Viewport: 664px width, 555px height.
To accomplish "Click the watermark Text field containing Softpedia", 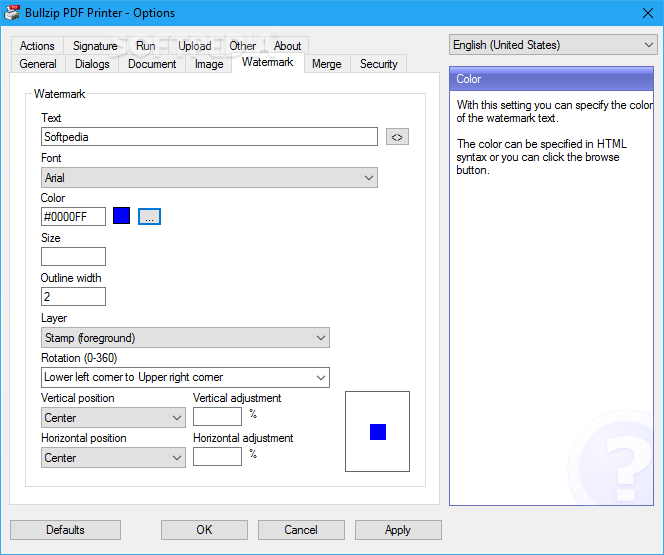I will click(x=209, y=137).
